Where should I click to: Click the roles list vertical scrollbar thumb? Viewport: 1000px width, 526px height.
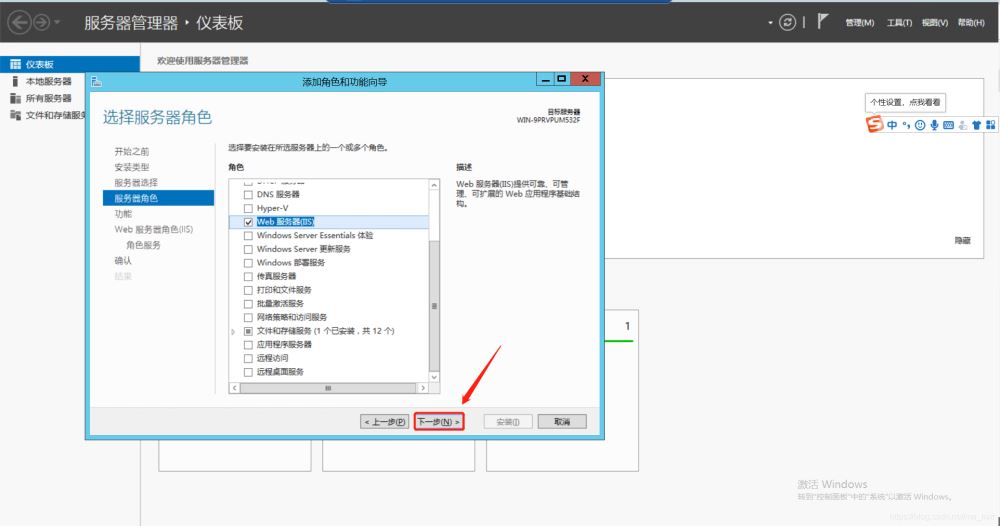434,306
